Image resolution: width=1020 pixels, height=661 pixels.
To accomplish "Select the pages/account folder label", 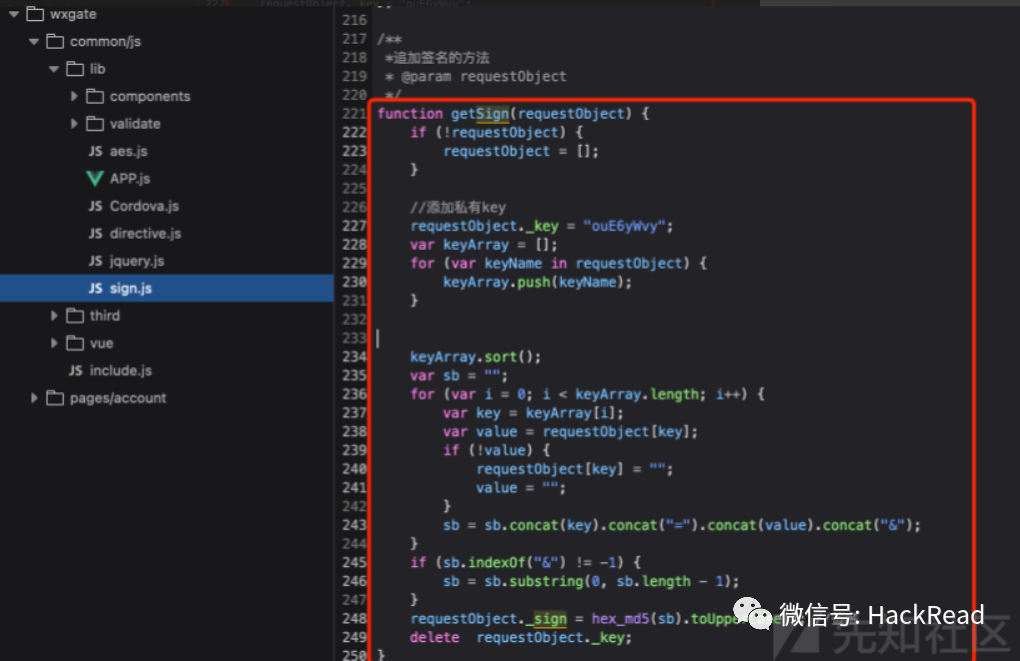I will (118, 398).
